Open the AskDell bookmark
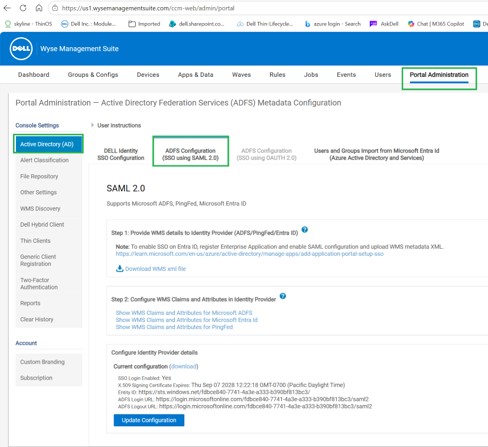Image resolution: width=488 pixels, height=447 pixels. pos(384,24)
